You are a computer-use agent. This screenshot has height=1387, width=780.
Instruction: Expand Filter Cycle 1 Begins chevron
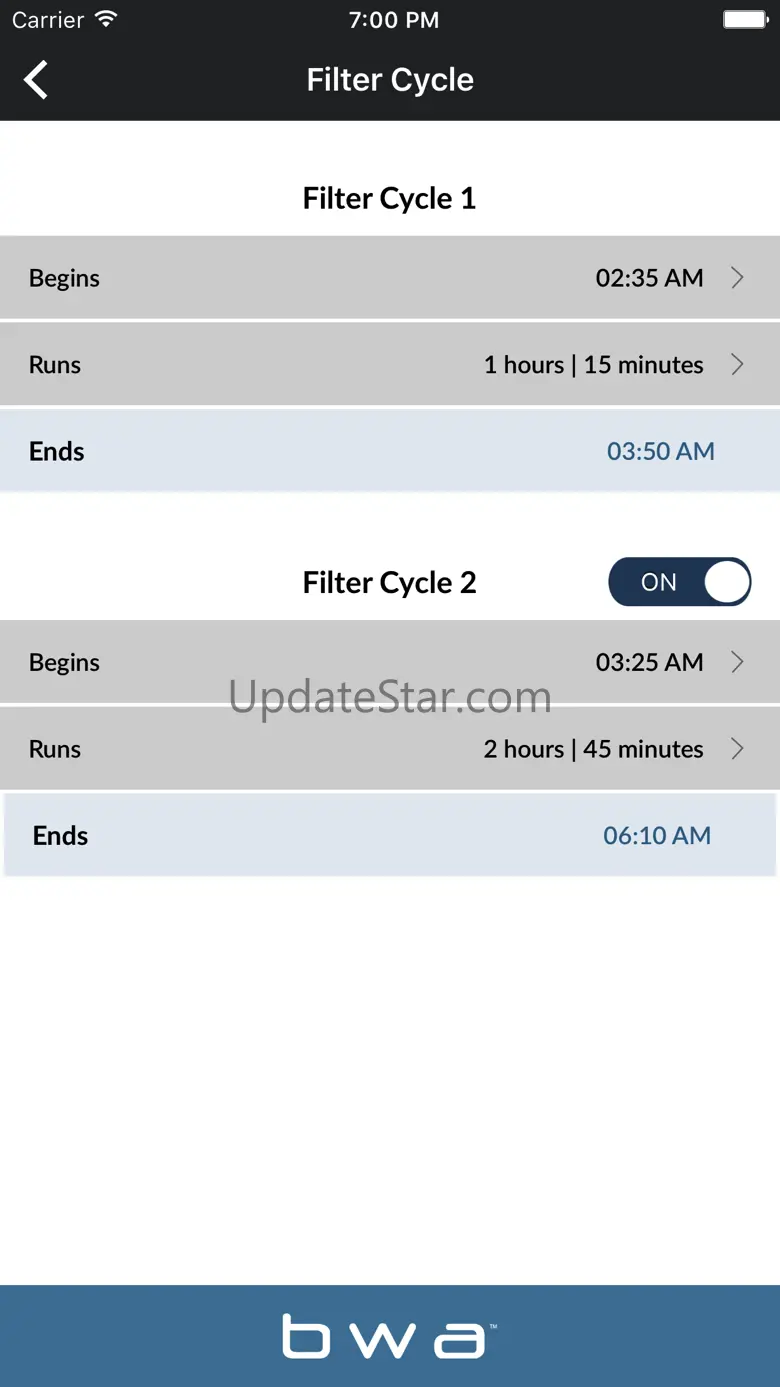tap(737, 278)
